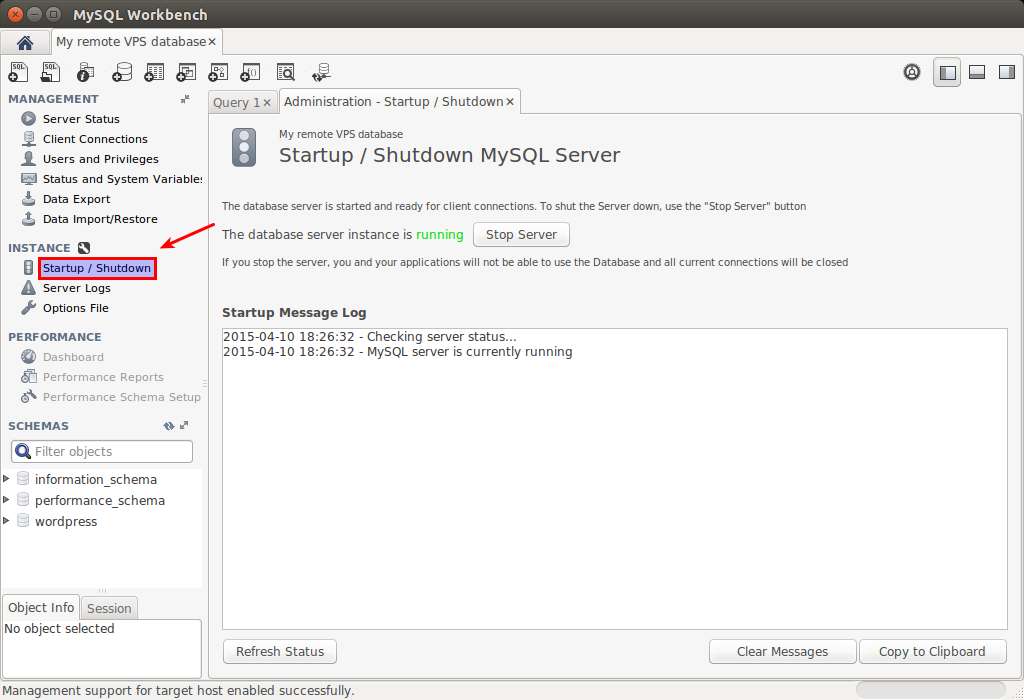Expand the information_schema node
Screen dimensions: 1024x700
(7, 479)
